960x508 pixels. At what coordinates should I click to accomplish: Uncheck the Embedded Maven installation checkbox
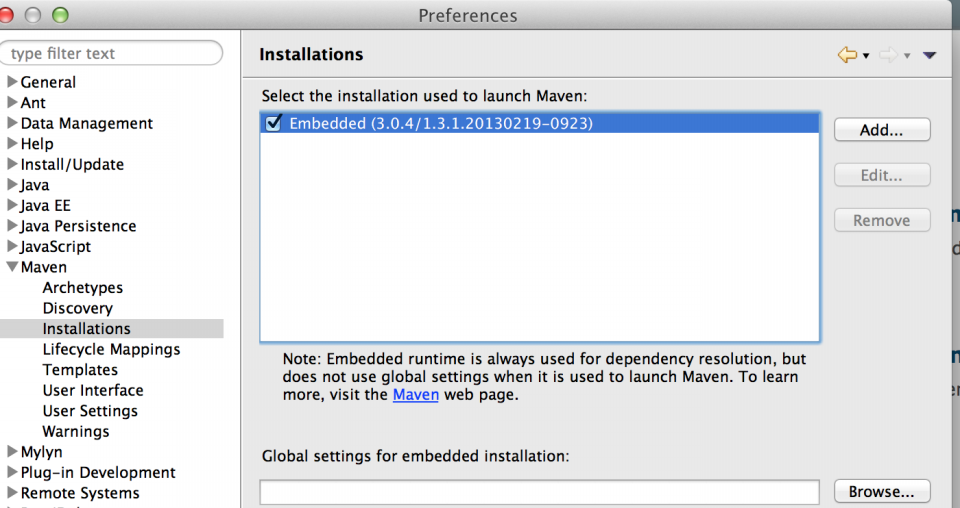pyautogui.click(x=274, y=123)
